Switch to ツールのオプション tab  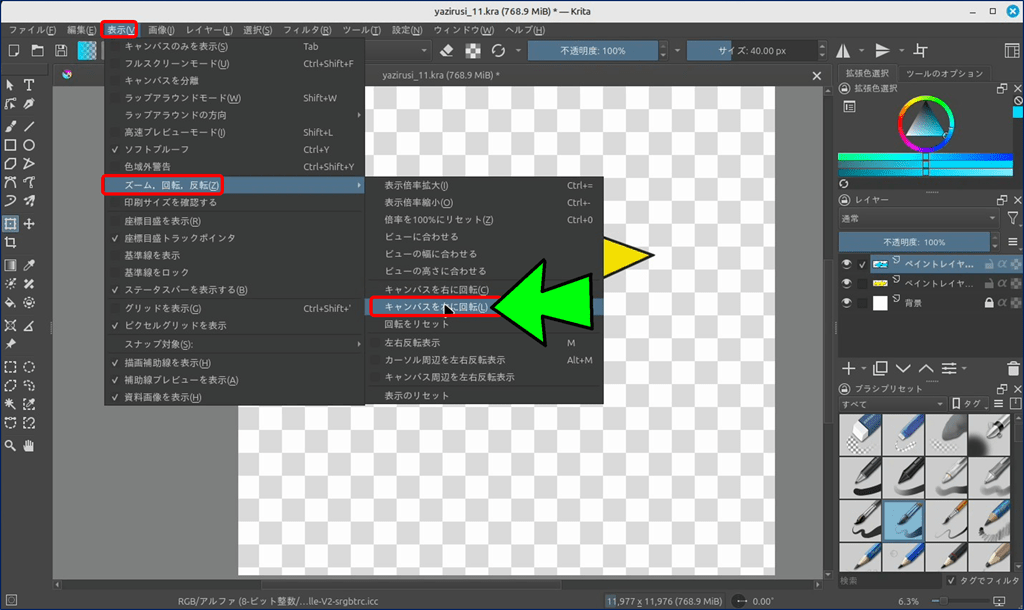pos(944,74)
